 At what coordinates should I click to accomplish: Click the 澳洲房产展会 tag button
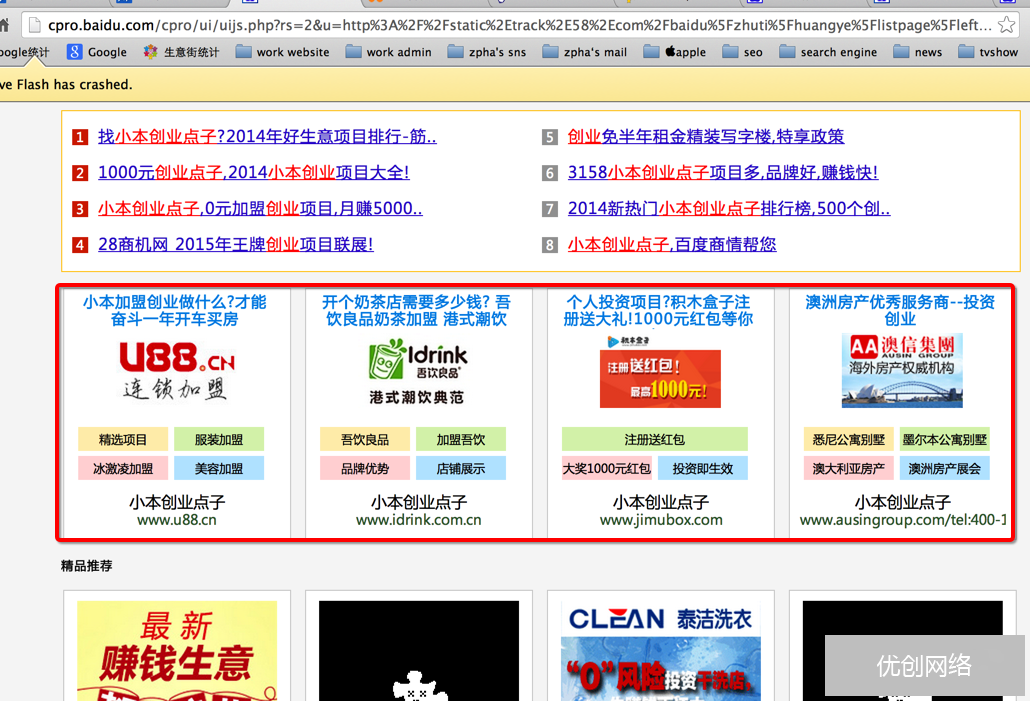pyautogui.click(x=944, y=468)
